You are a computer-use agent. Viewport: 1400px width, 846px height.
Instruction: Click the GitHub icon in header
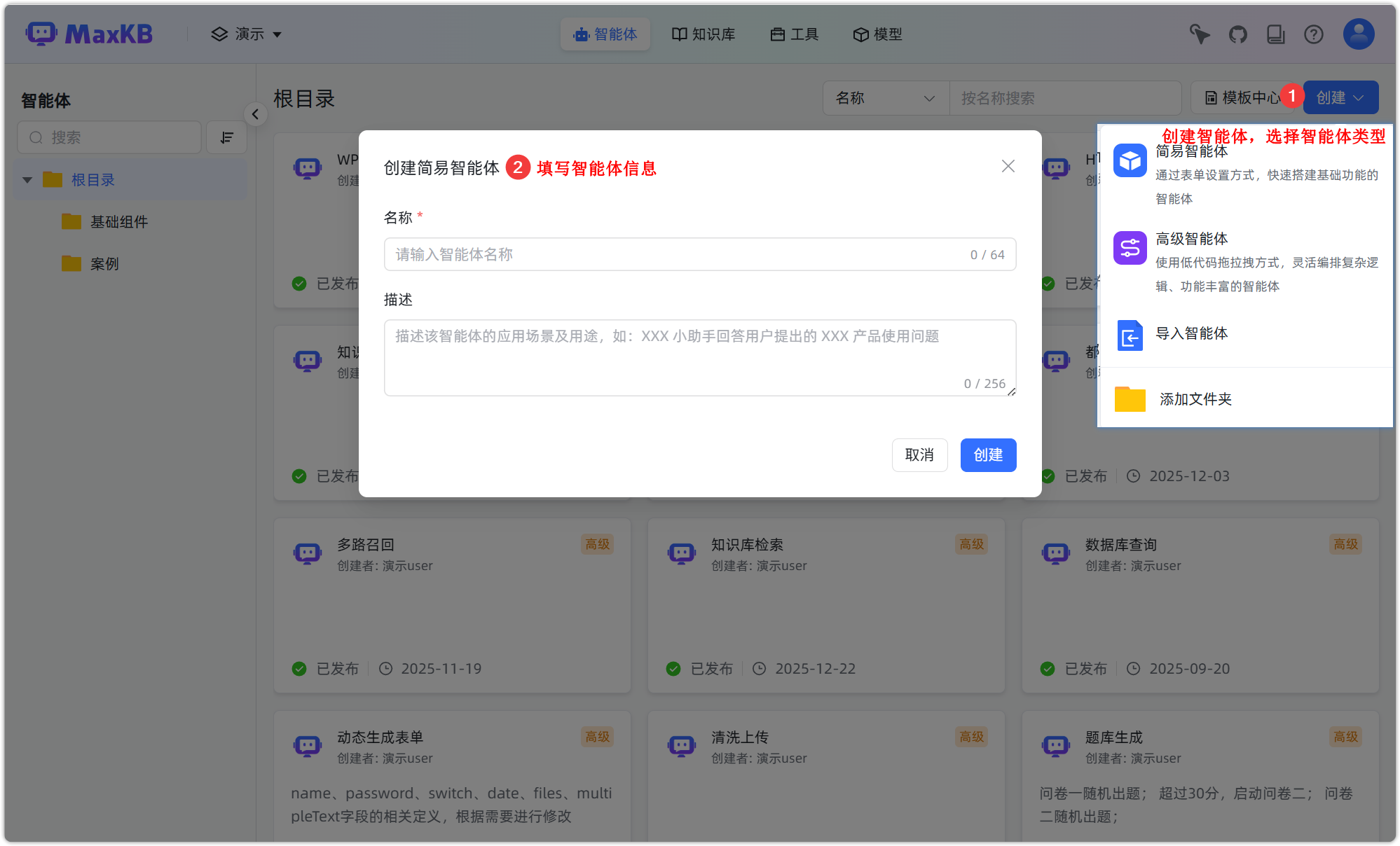[x=1238, y=34]
